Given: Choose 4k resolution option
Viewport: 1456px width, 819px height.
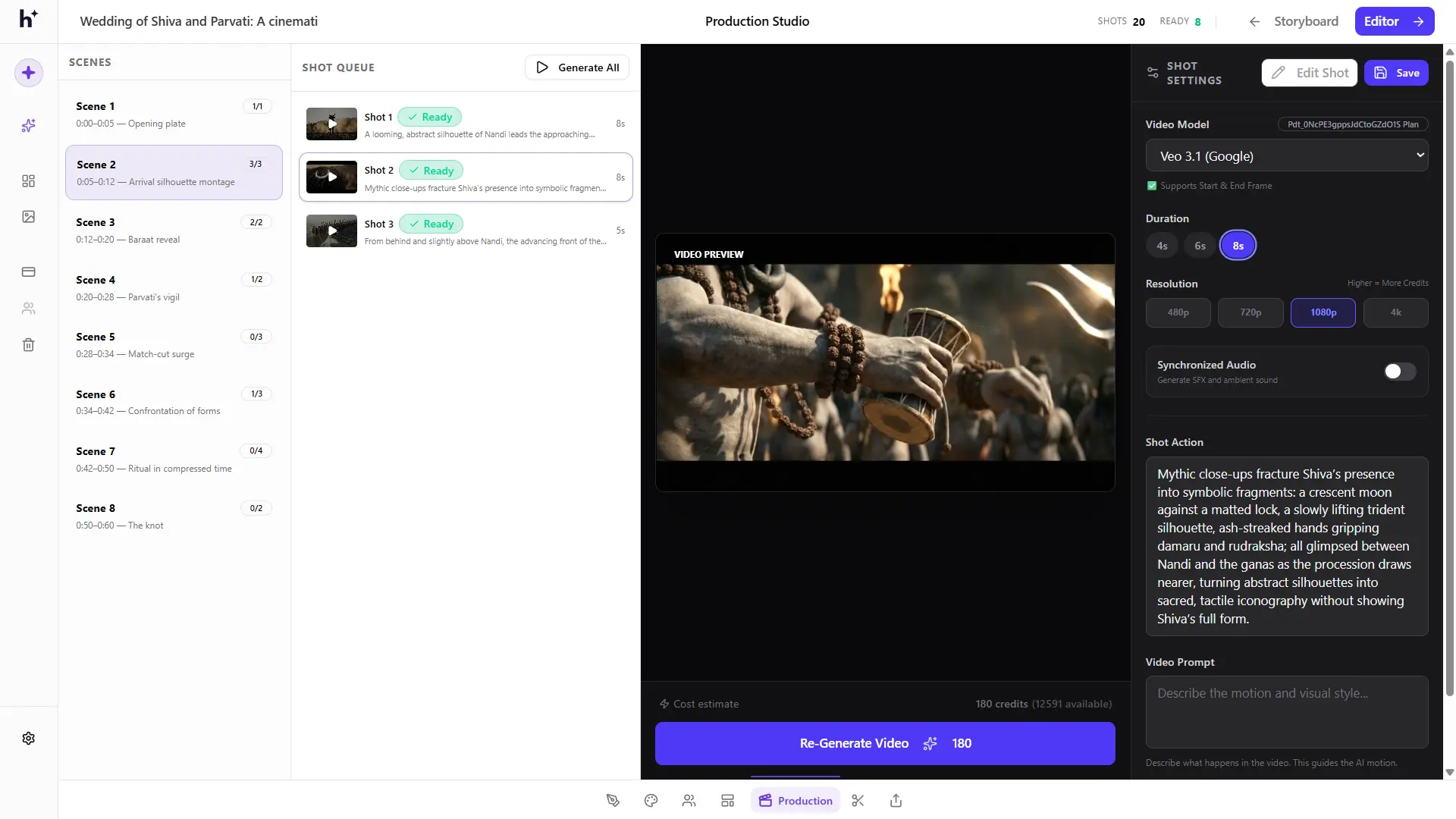Looking at the screenshot, I should point(1395,312).
